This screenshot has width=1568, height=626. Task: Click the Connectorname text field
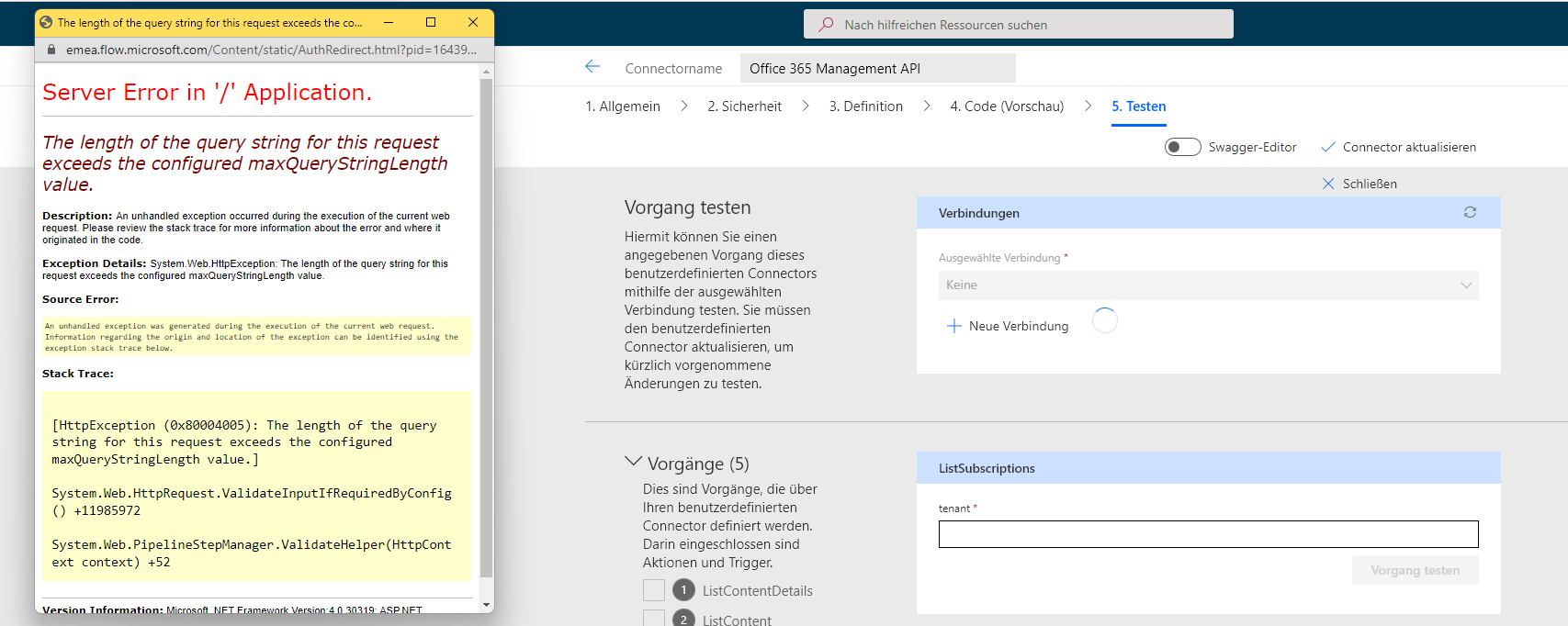pos(878,68)
